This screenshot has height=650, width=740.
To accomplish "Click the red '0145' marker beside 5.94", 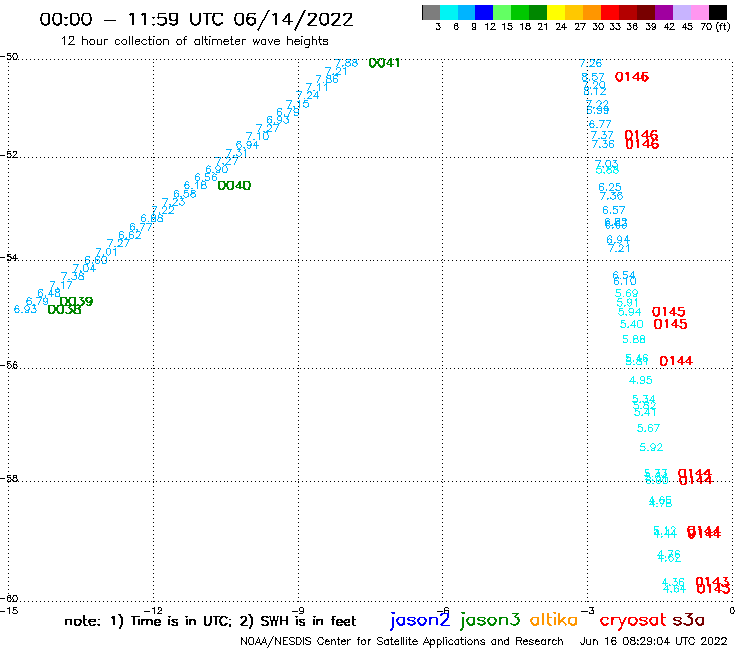I will click(x=668, y=312).
